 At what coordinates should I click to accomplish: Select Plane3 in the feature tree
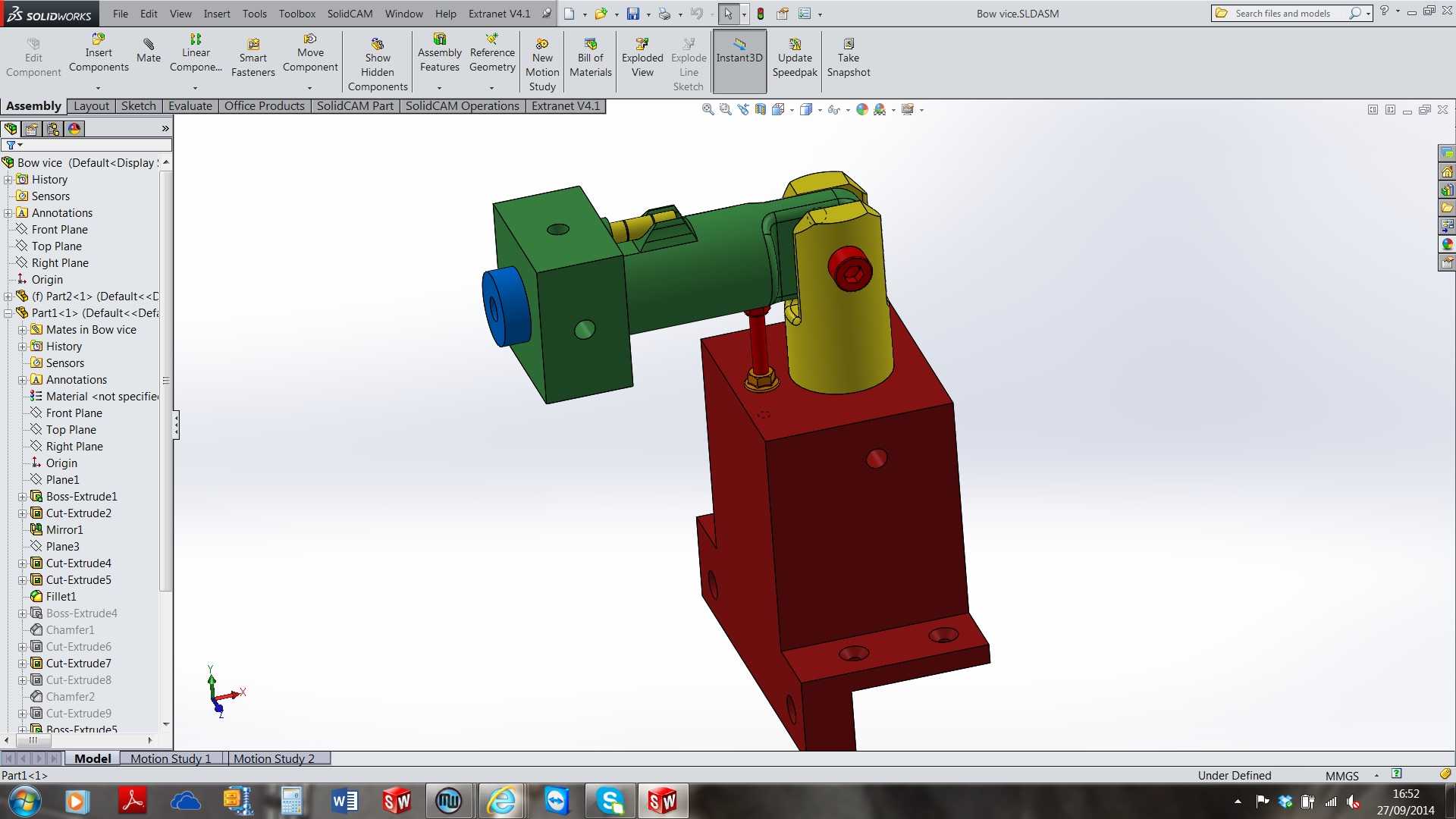[x=62, y=547]
